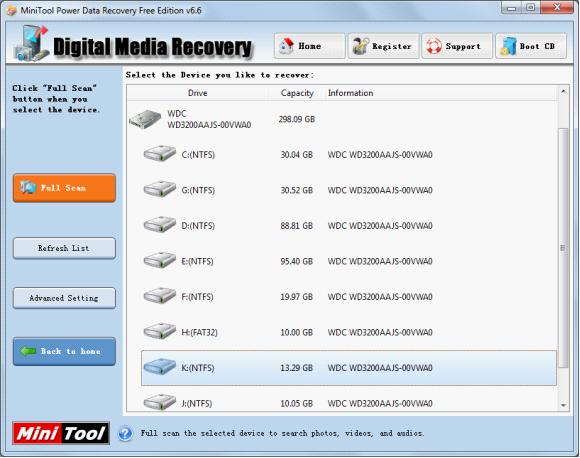
Task: Click the MiniTool logo
Action: tap(61, 433)
